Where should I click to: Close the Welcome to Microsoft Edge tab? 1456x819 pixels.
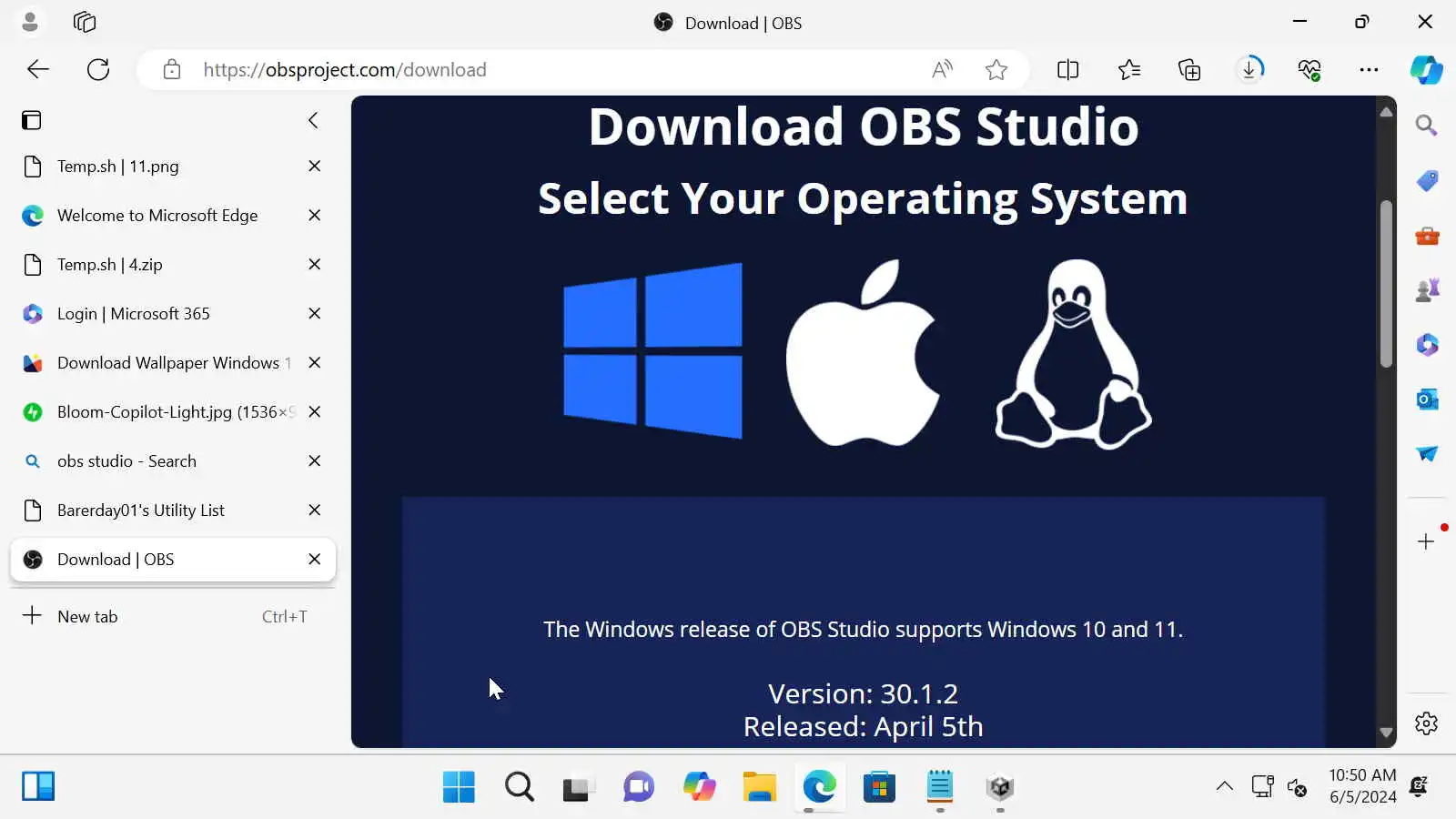tap(315, 216)
